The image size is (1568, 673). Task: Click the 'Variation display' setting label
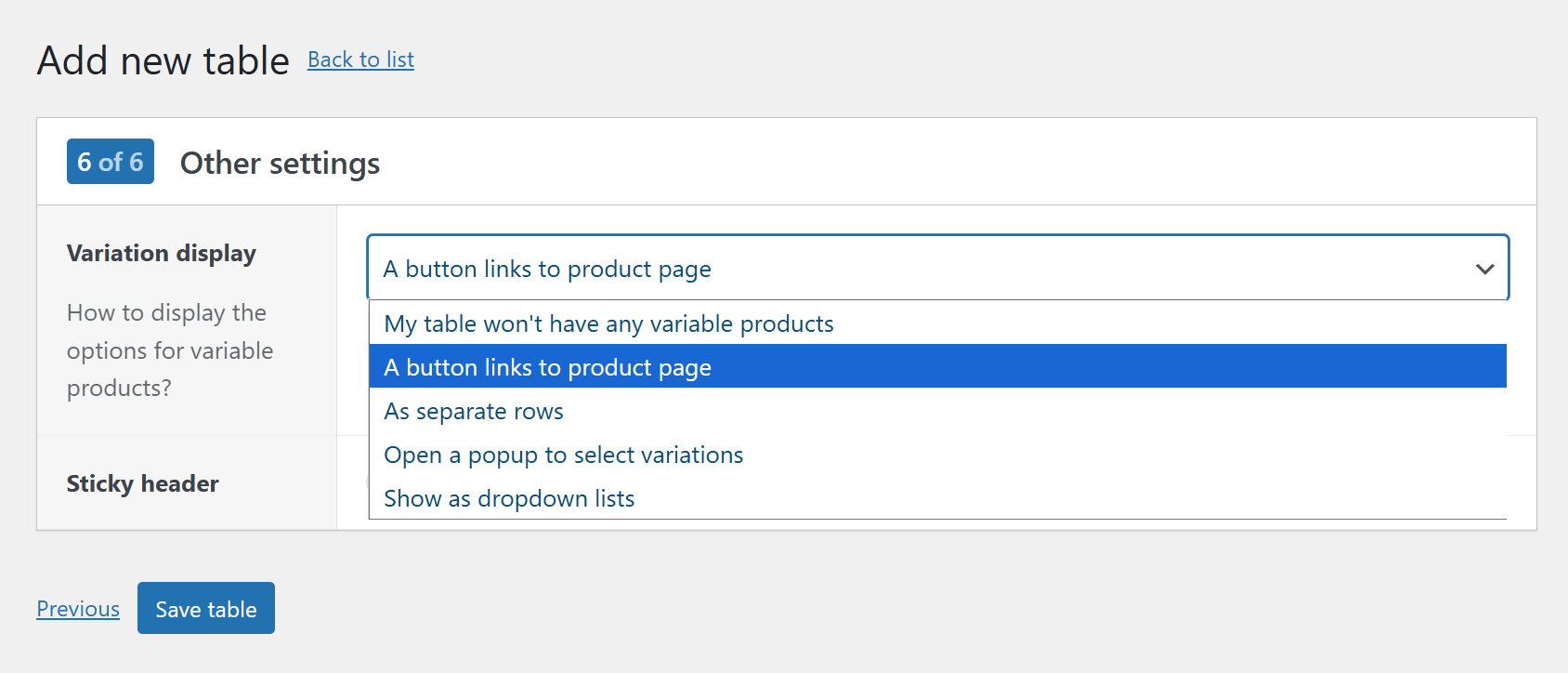click(162, 253)
